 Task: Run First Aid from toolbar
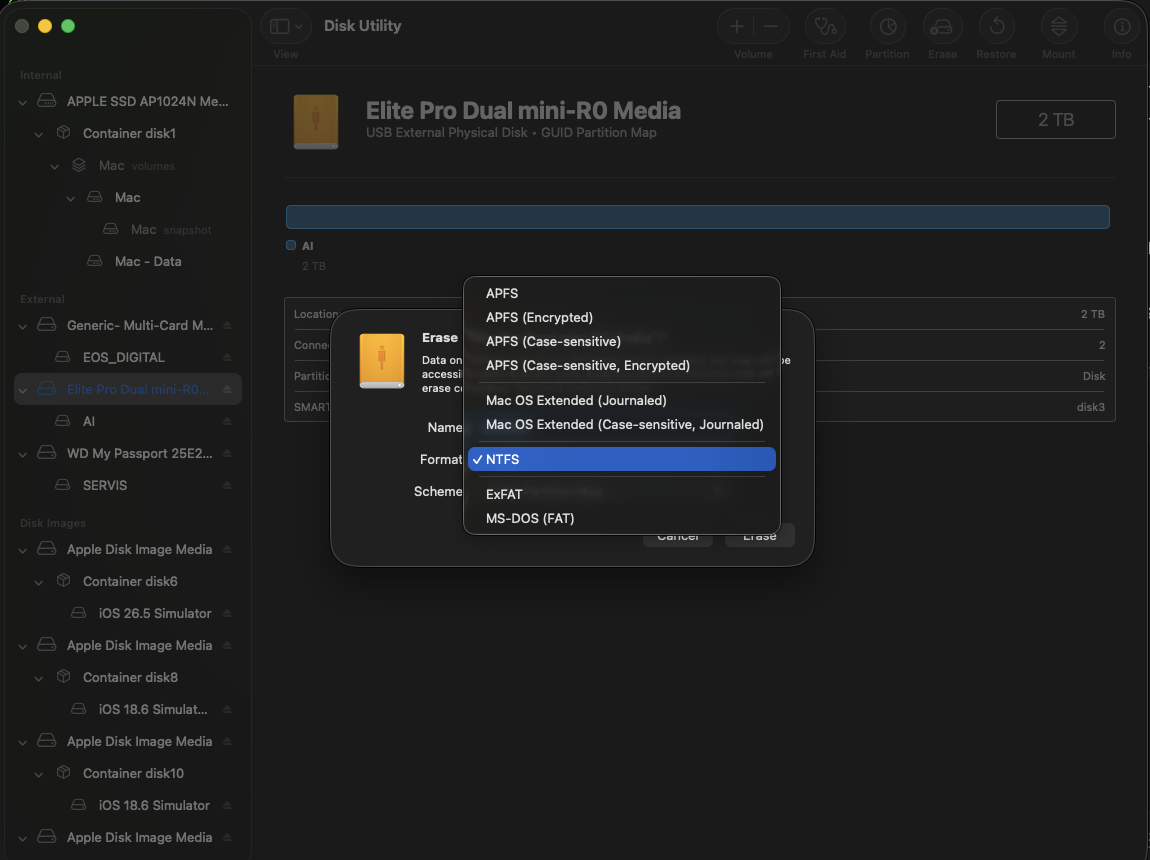(825, 26)
